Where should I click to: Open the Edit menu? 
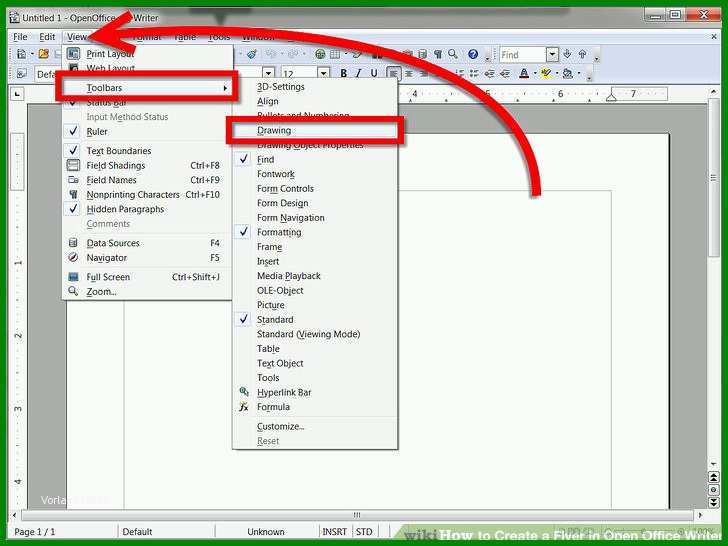point(47,37)
